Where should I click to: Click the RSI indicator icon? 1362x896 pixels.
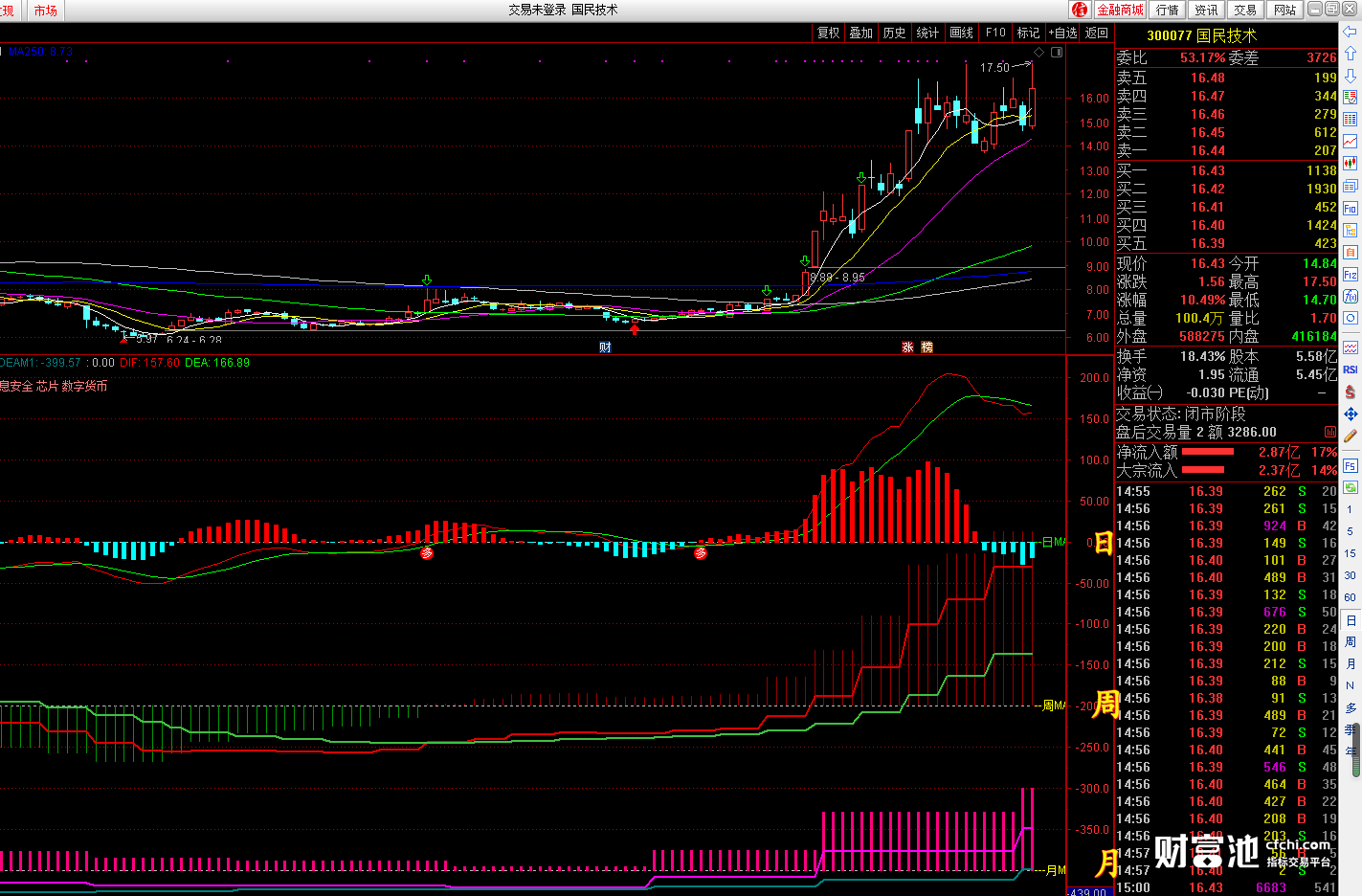click(1351, 370)
